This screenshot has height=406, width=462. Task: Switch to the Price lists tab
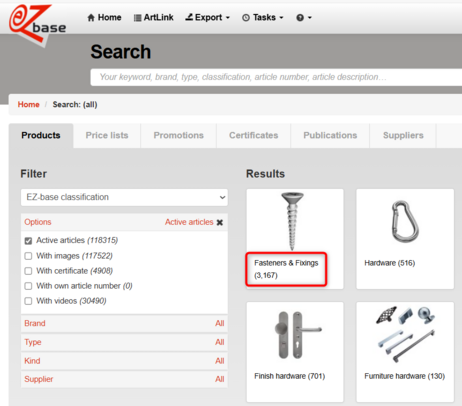[x=107, y=135]
